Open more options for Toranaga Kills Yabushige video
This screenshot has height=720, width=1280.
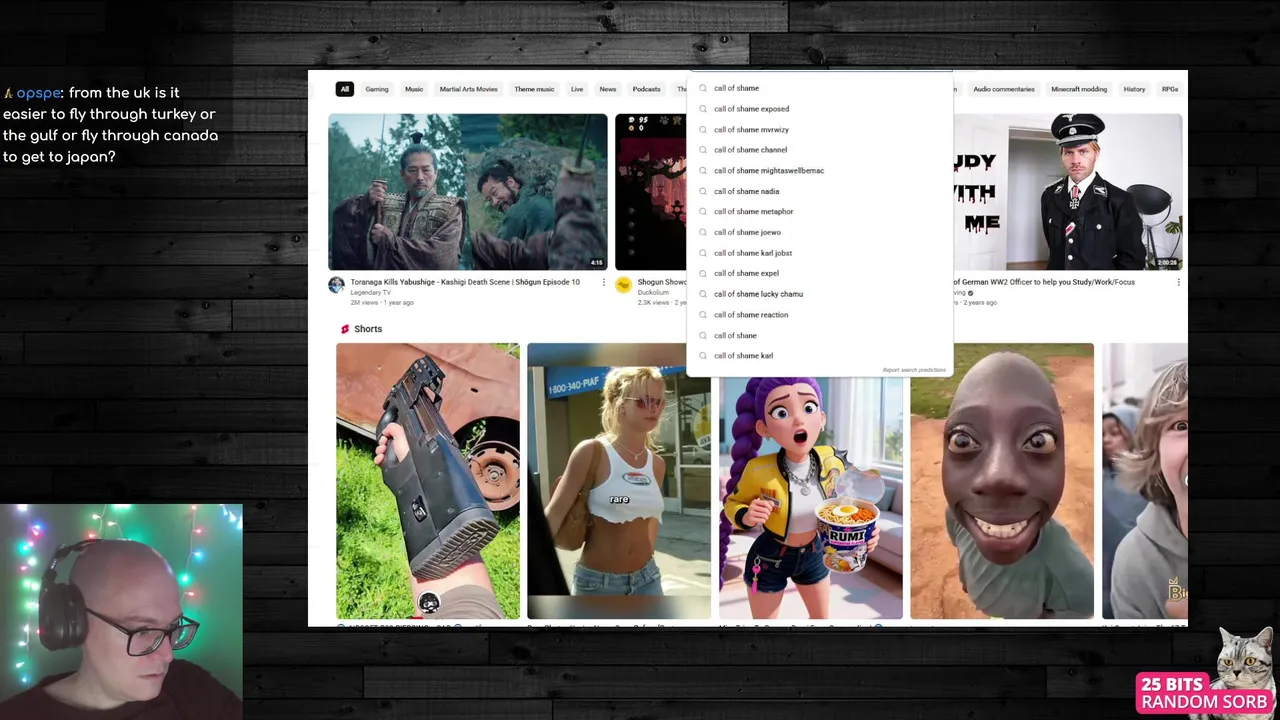pyautogui.click(x=603, y=282)
